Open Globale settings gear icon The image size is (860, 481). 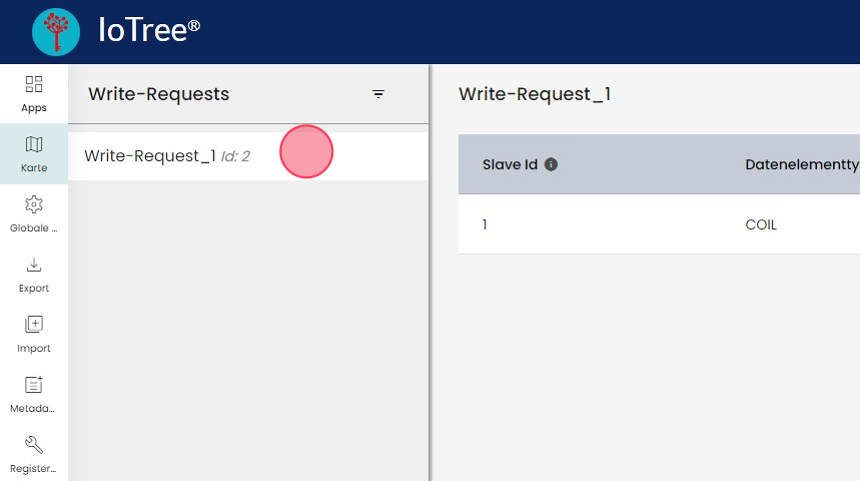point(34,205)
